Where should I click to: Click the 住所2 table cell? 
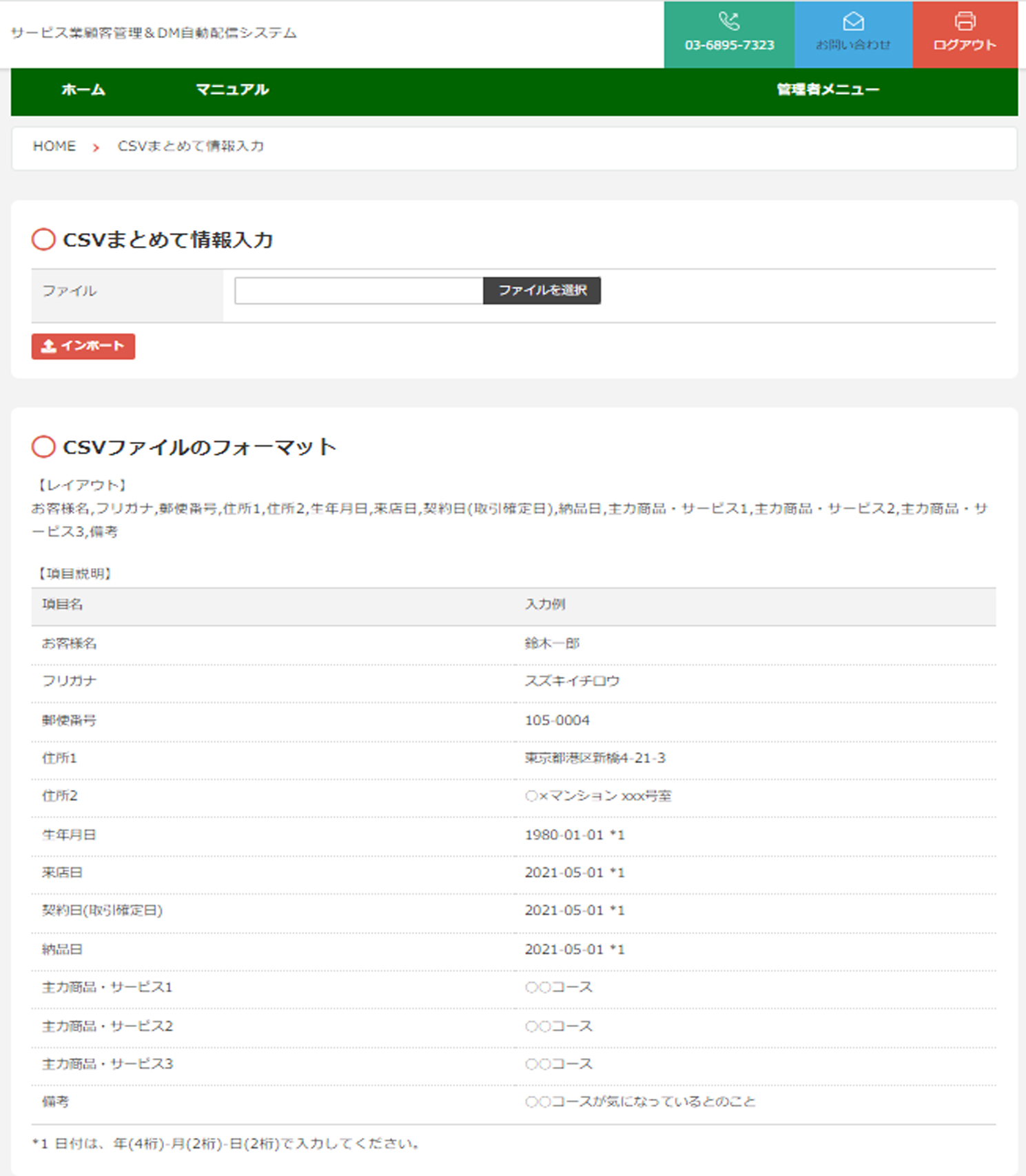60,796
